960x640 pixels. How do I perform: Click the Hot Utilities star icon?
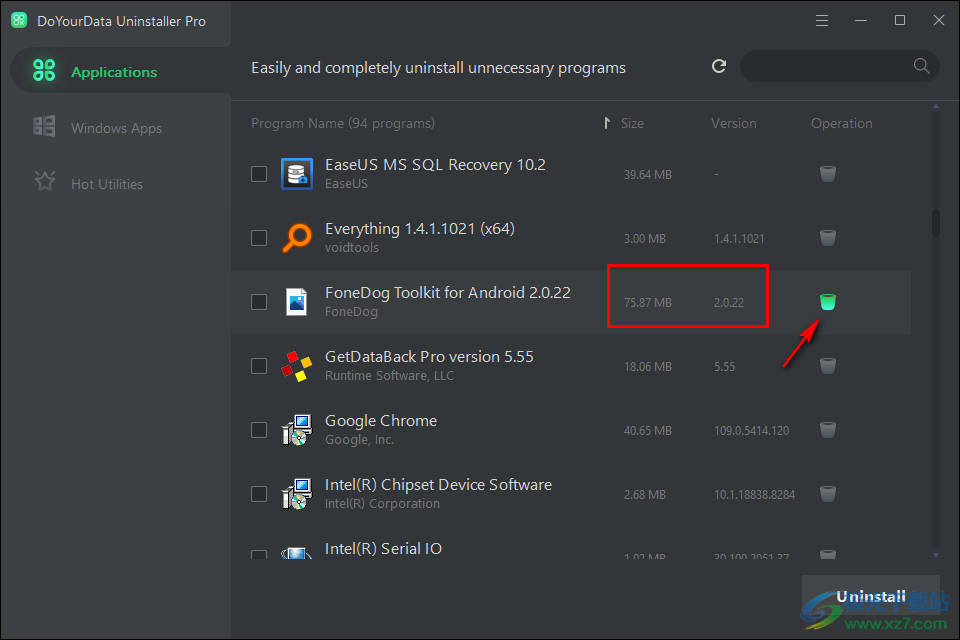pyautogui.click(x=45, y=181)
